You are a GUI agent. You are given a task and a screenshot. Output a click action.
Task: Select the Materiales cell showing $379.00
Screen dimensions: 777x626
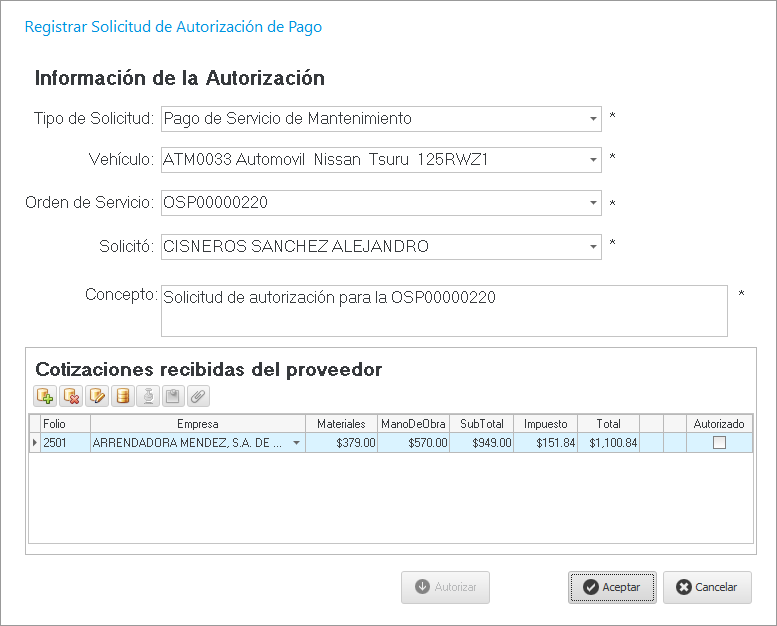(343, 443)
